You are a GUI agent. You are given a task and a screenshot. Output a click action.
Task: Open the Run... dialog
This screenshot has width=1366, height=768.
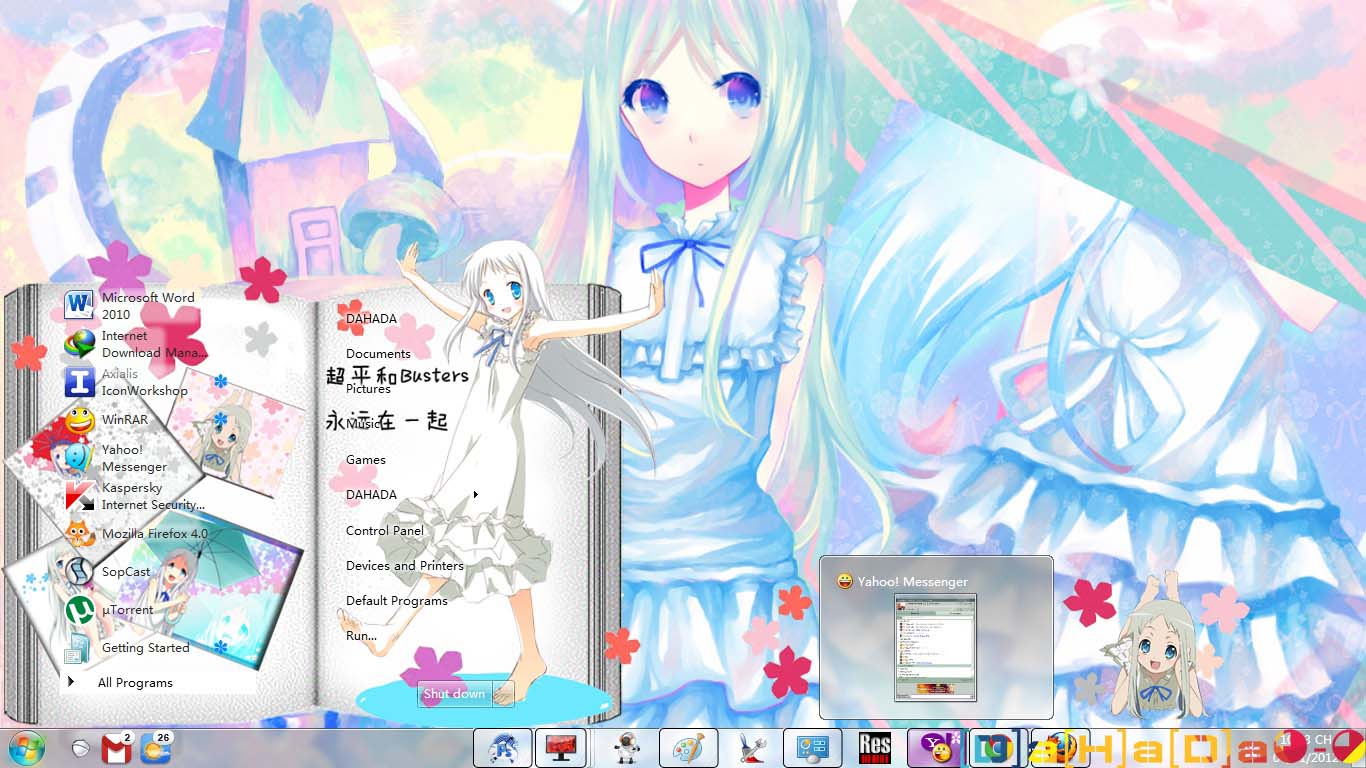point(361,636)
